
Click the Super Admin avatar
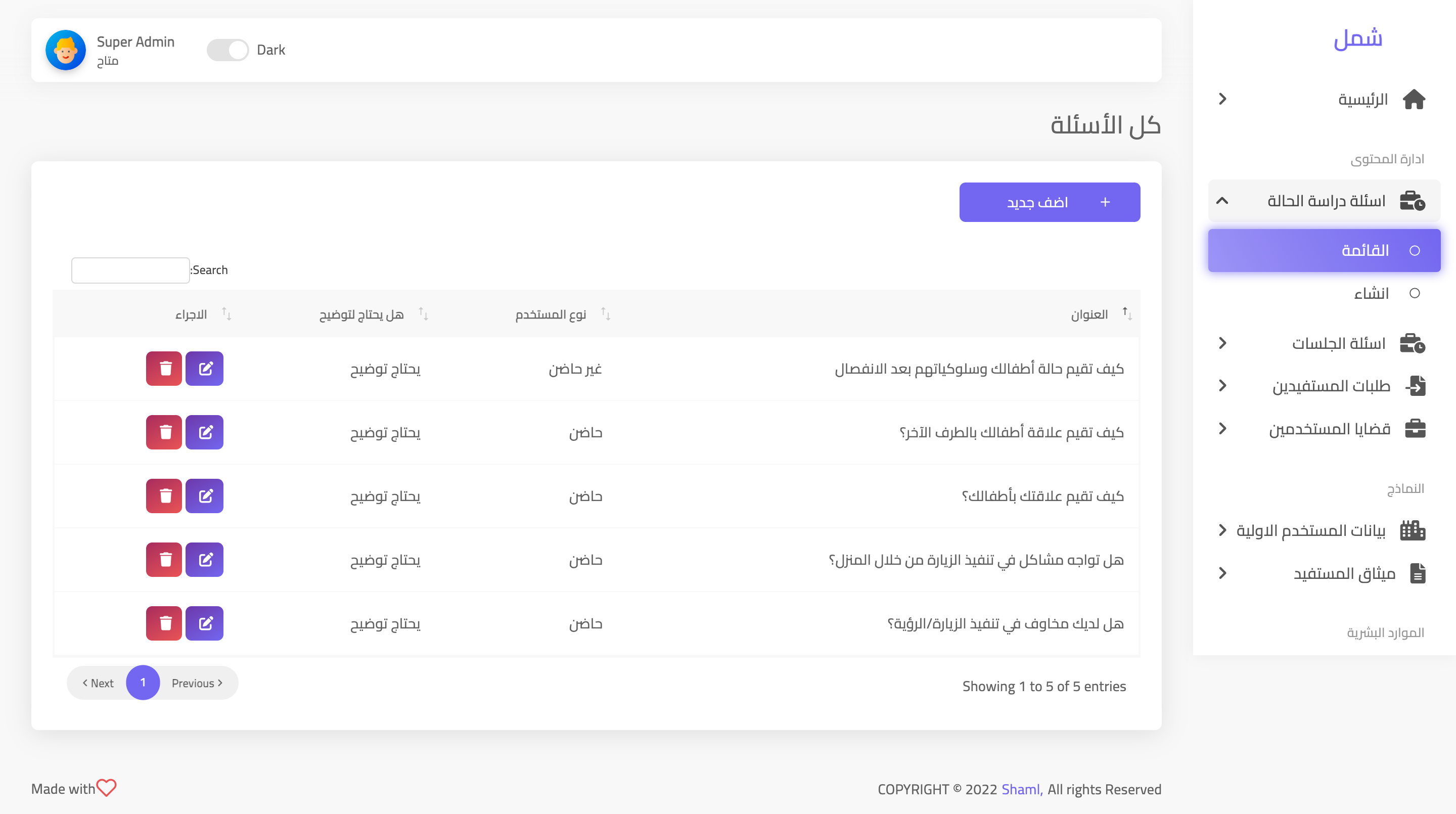66,51
